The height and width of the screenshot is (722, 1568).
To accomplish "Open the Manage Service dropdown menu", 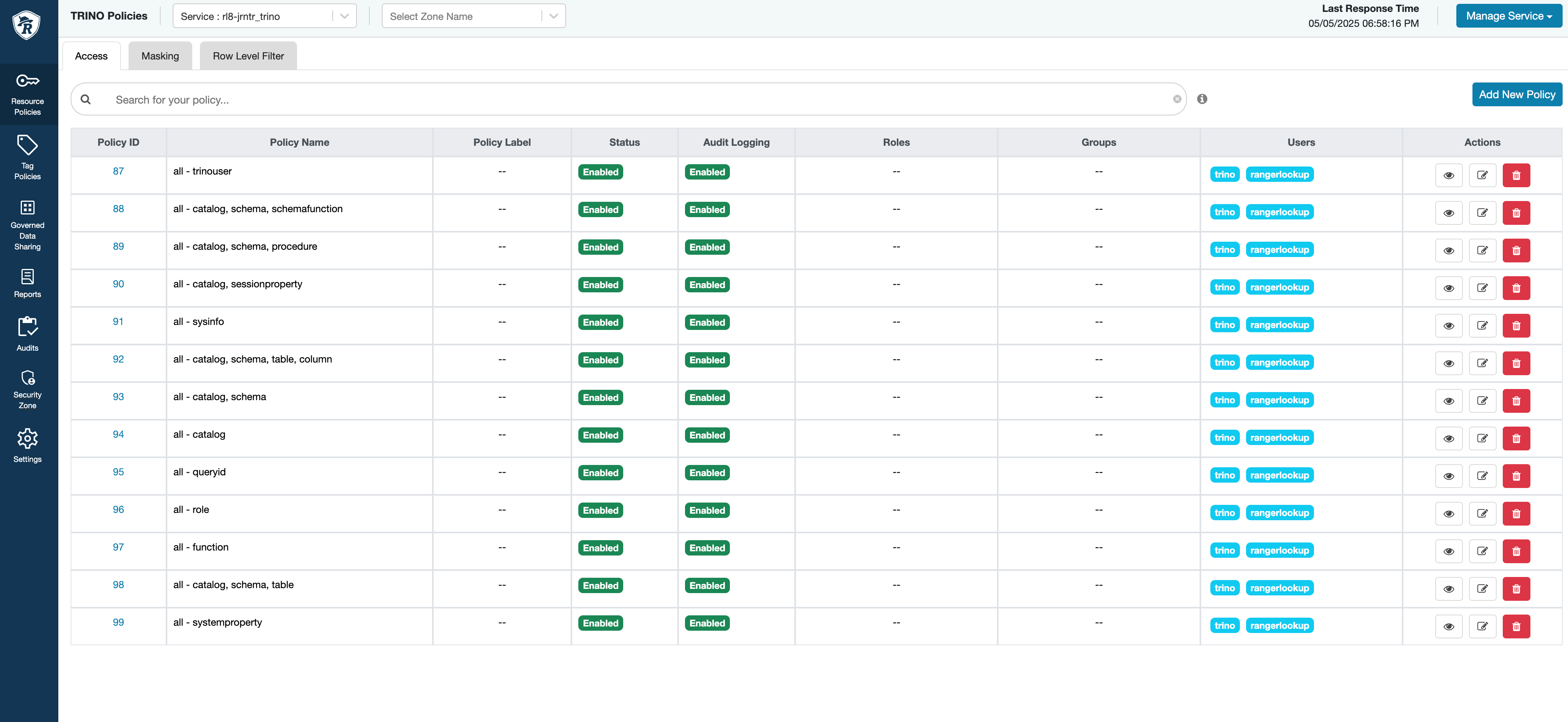I will pos(1509,16).
